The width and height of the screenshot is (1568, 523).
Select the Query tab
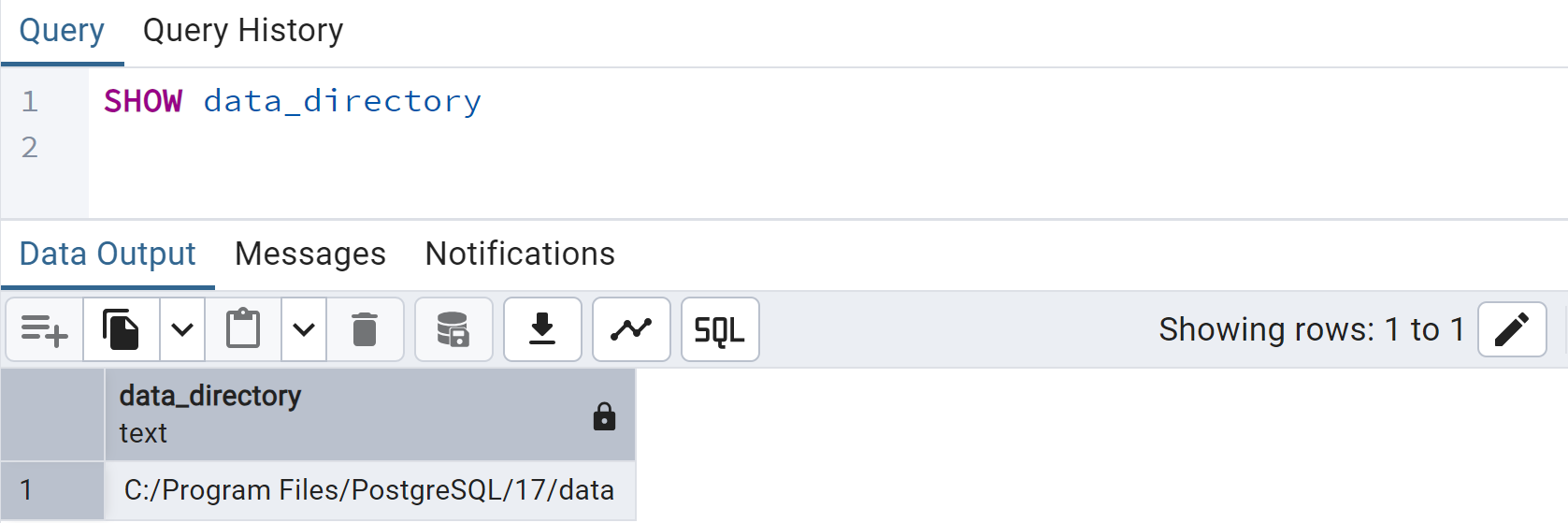tap(62, 31)
